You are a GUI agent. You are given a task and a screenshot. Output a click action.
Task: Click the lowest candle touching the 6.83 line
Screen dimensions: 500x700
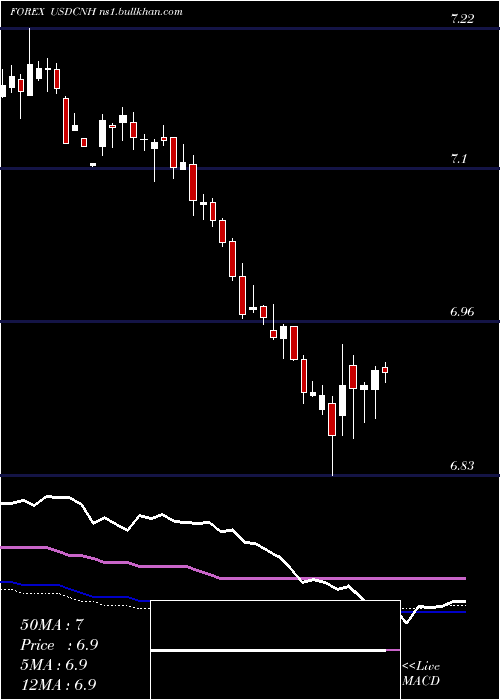(332, 435)
